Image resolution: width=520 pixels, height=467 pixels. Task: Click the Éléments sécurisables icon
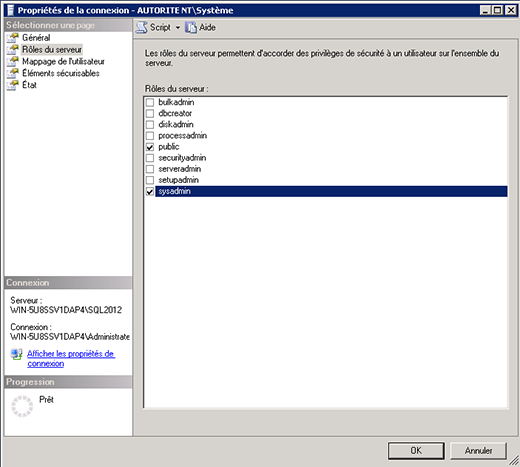[13, 73]
